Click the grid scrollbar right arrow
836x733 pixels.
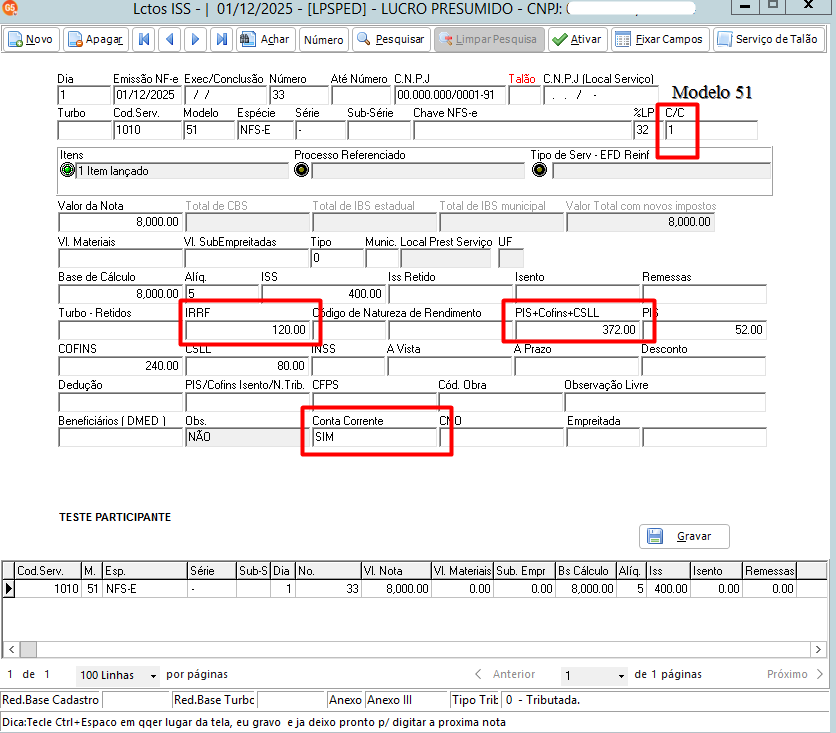(818, 649)
